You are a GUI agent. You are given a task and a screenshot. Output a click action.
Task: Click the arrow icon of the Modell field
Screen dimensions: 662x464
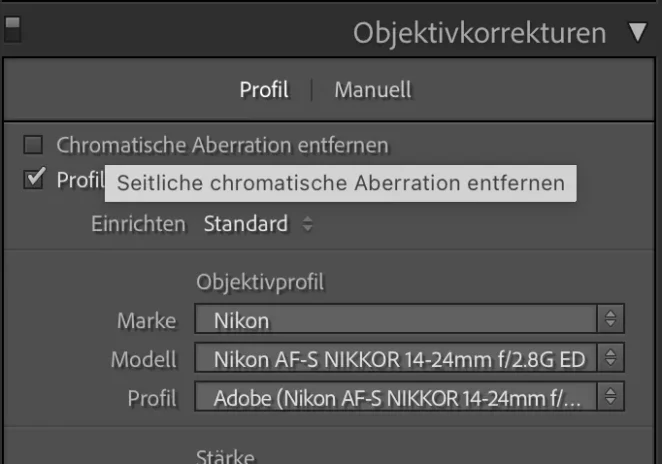point(610,358)
